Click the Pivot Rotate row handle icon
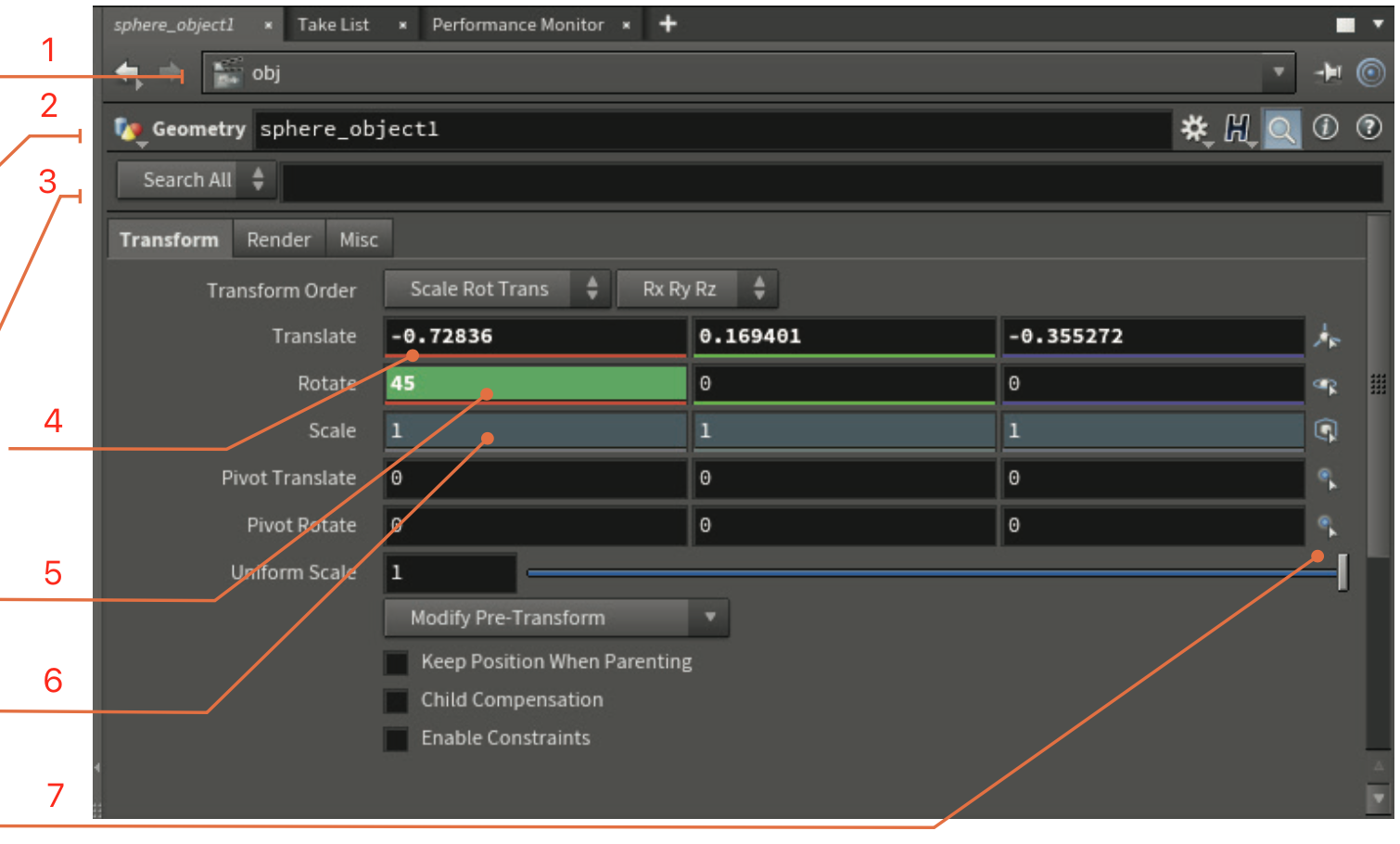The image size is (1400, 844). [1328, 526]
